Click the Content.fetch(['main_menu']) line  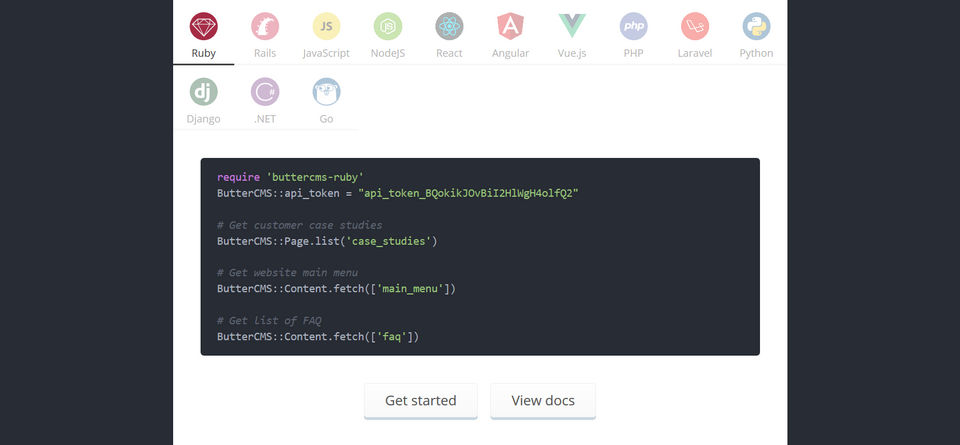336,289
